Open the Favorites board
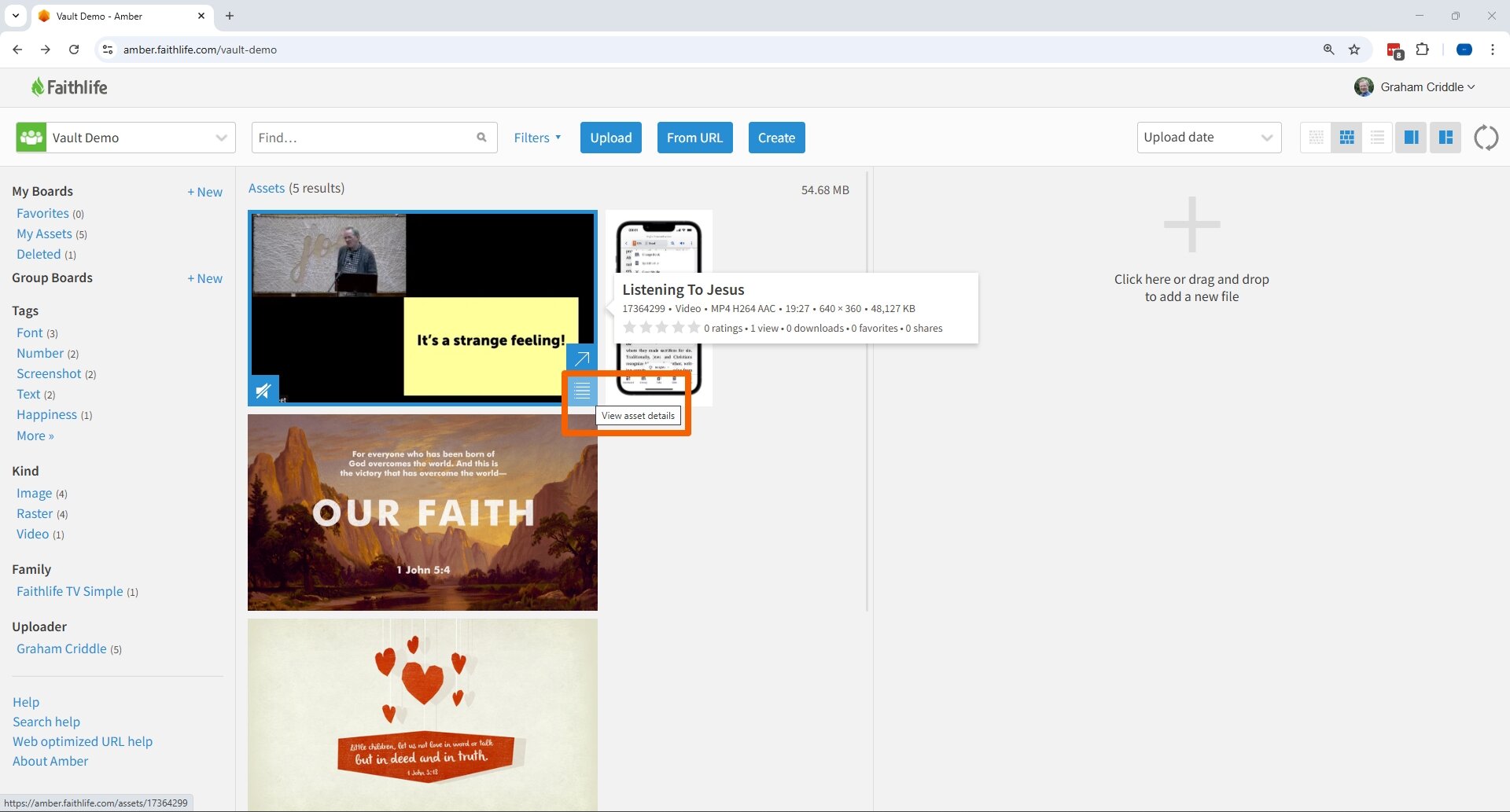1510x812 pixels. point(42,213)
